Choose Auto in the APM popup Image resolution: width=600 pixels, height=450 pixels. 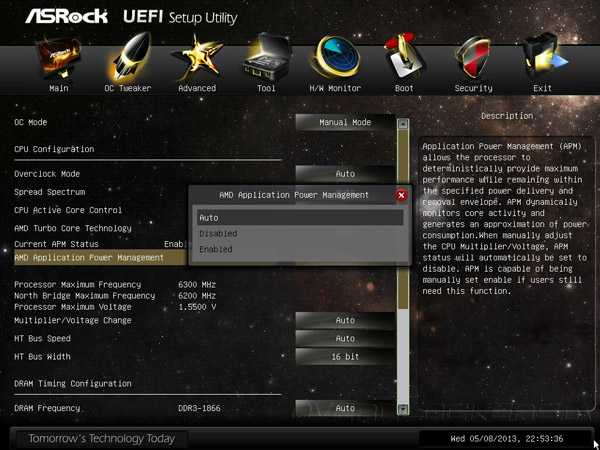tap(300, 217)
